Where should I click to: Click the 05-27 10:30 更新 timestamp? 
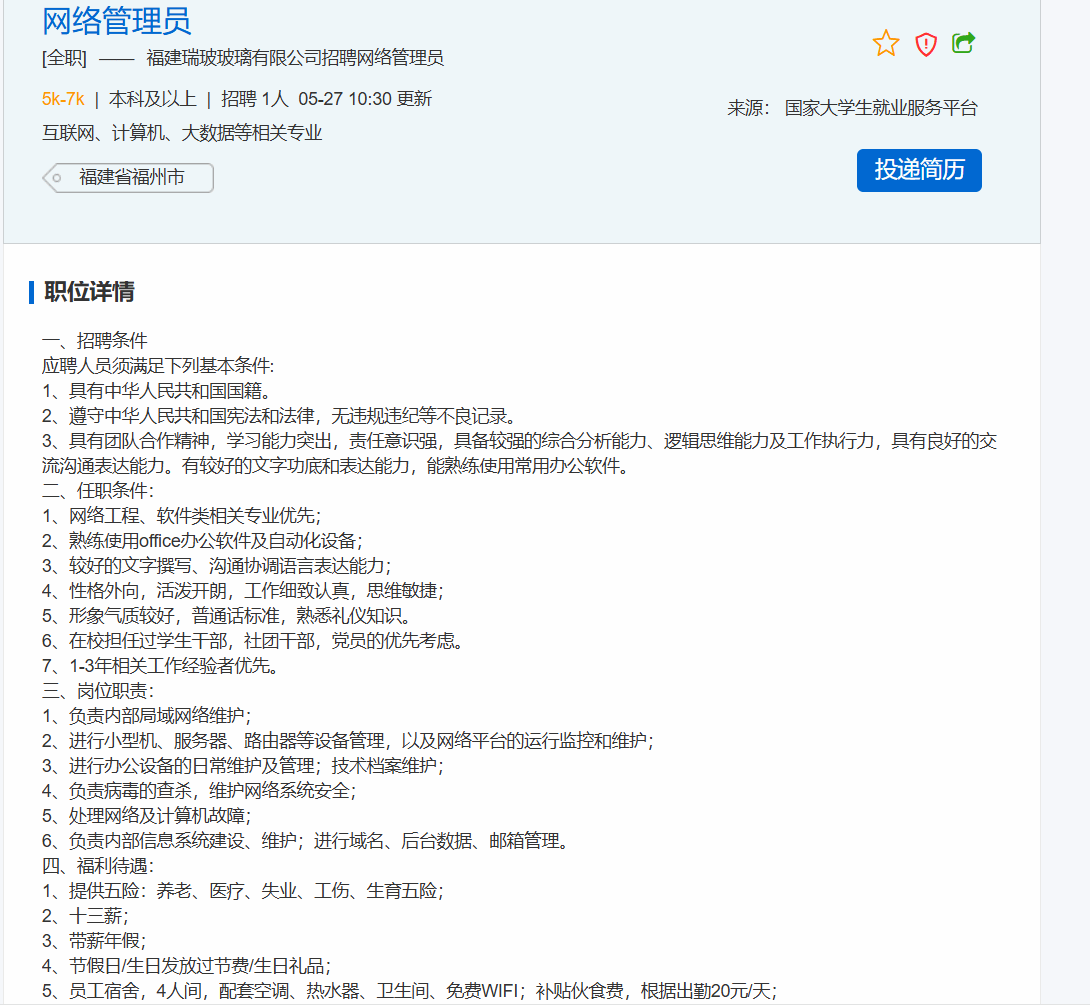click(365, 99)
